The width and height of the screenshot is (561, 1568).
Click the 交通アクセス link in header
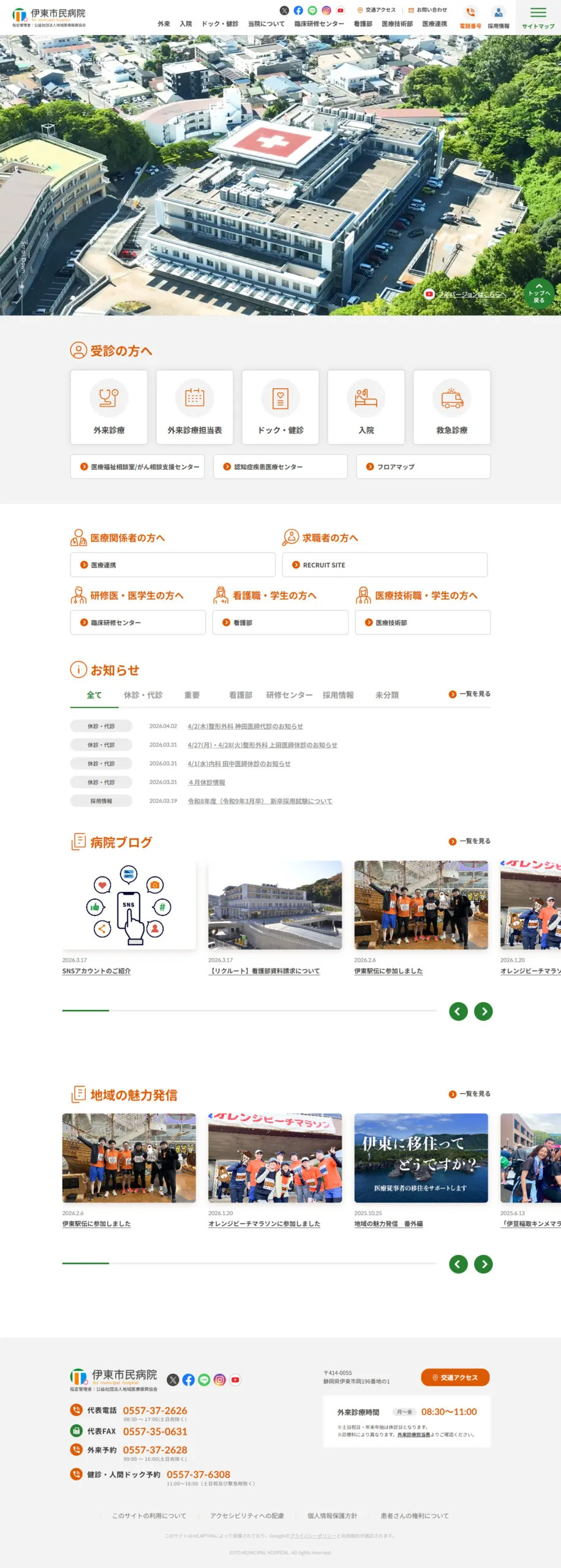click(x=377, y=10)
